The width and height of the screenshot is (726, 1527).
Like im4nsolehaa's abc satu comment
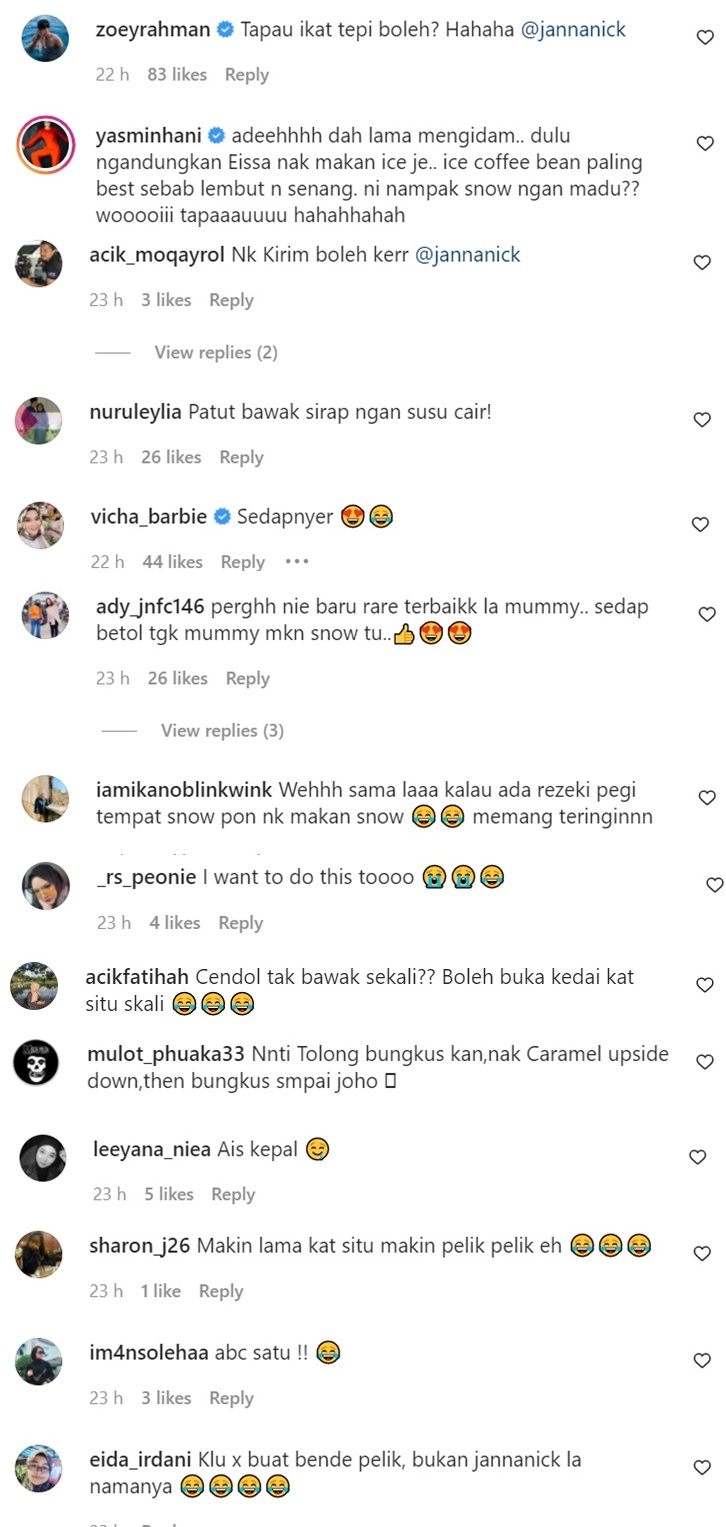(702, 1361)
